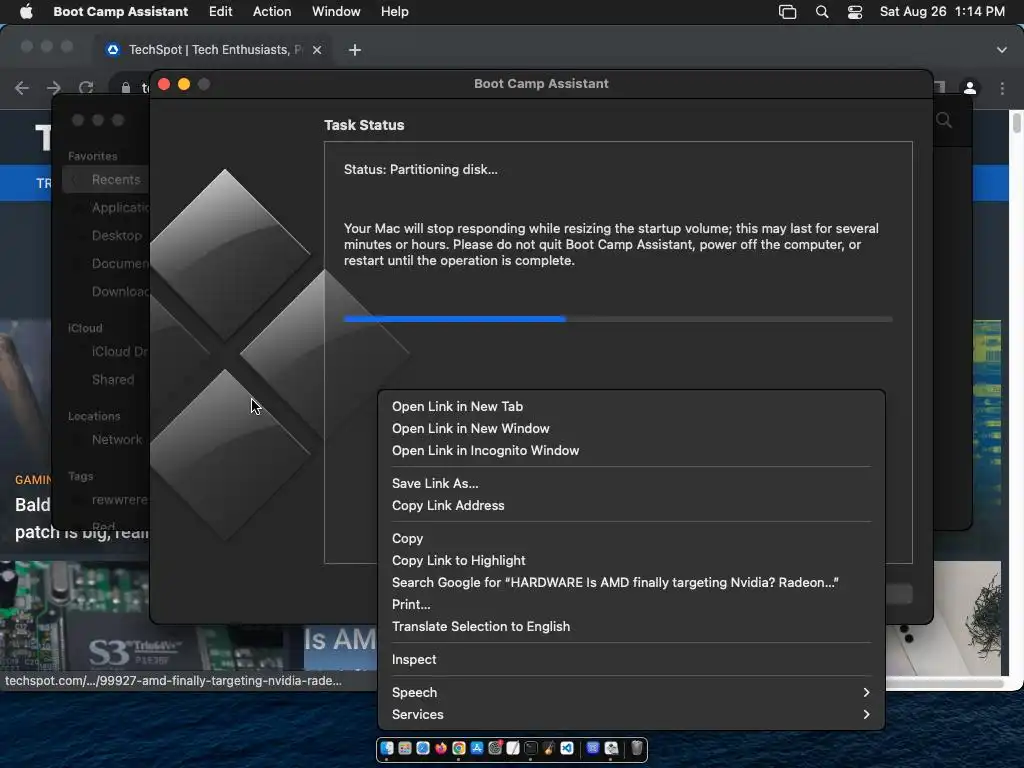The image size is (1024, 768).
Task: Launch Safari from the Dock
Action: 423,748
